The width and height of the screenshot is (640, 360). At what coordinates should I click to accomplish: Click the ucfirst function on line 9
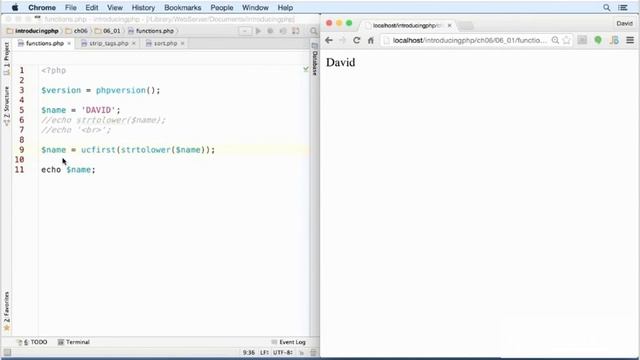pyautogui.click(x=98, y=150)
